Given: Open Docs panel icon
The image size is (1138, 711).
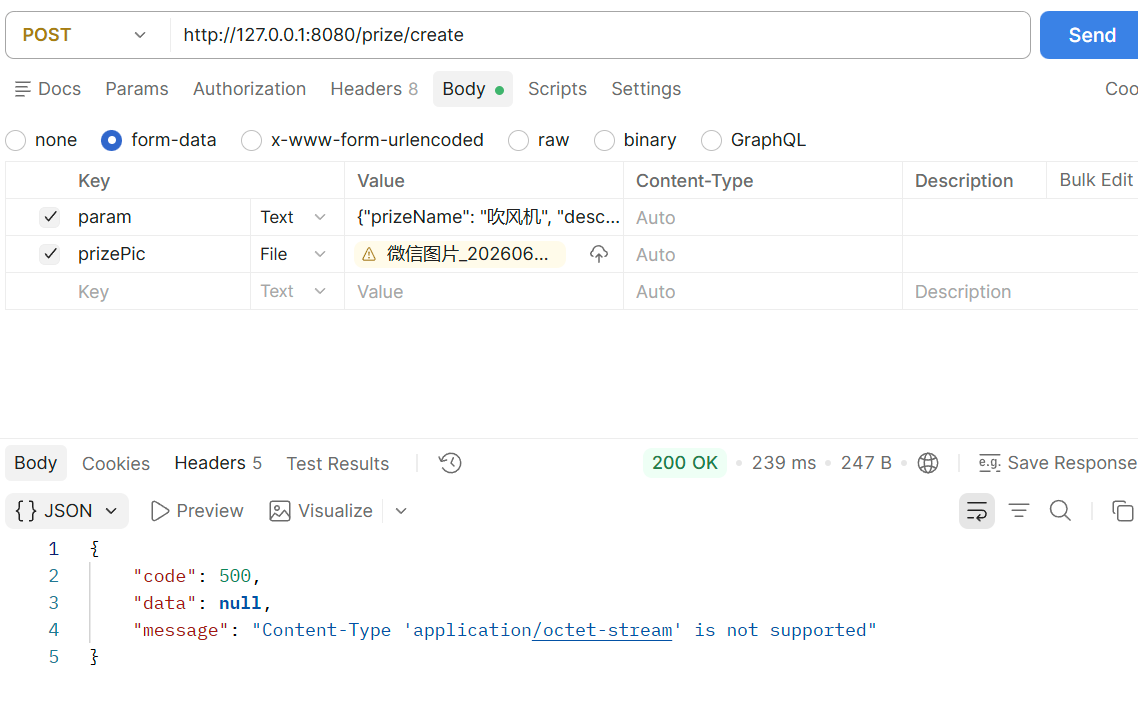Looking at the screenshot, I should point(22,89).
